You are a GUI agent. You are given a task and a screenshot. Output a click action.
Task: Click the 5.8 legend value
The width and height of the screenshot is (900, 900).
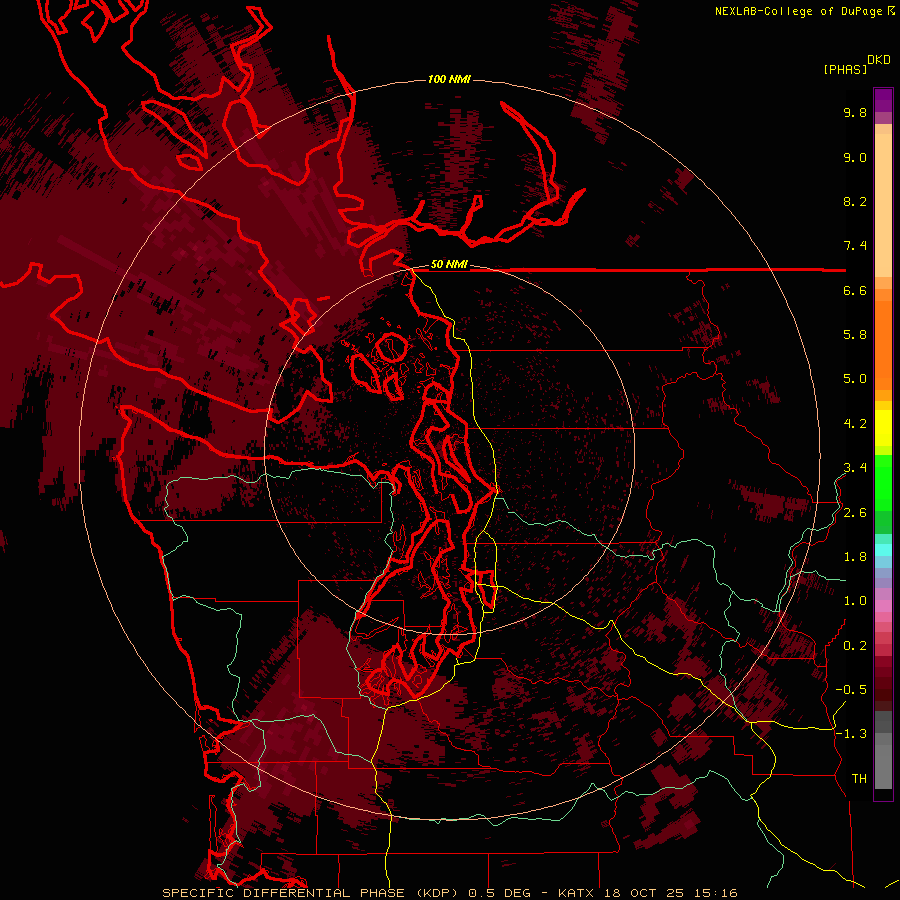point(855,335)
